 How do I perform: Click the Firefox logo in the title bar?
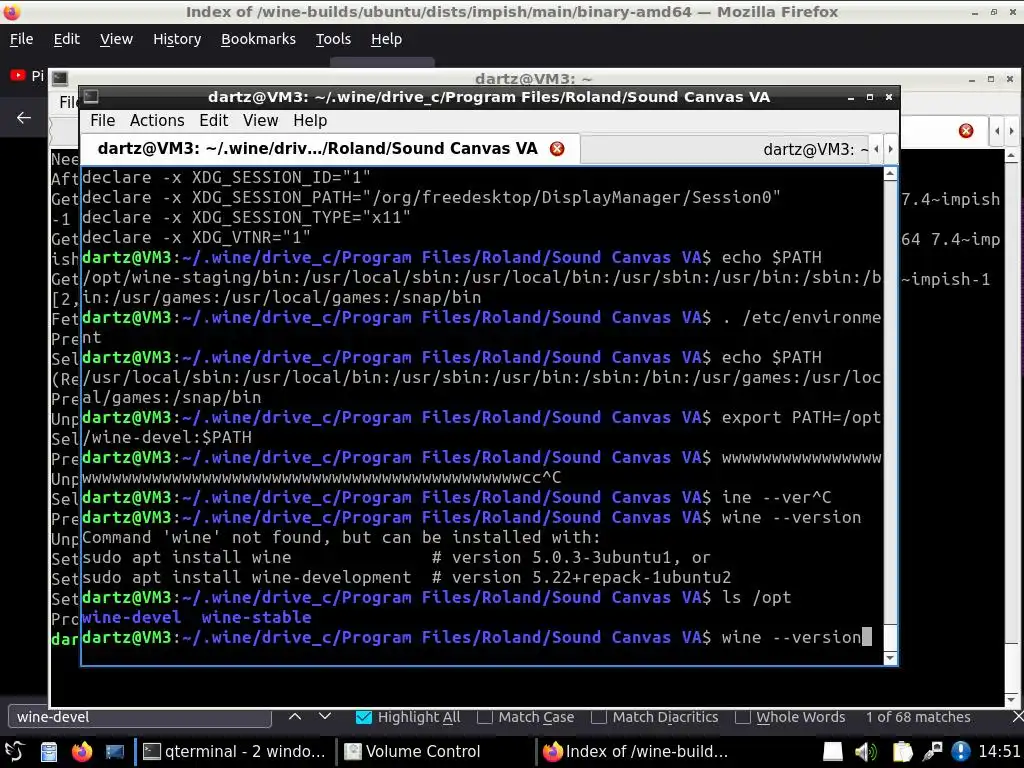[12, 11]
